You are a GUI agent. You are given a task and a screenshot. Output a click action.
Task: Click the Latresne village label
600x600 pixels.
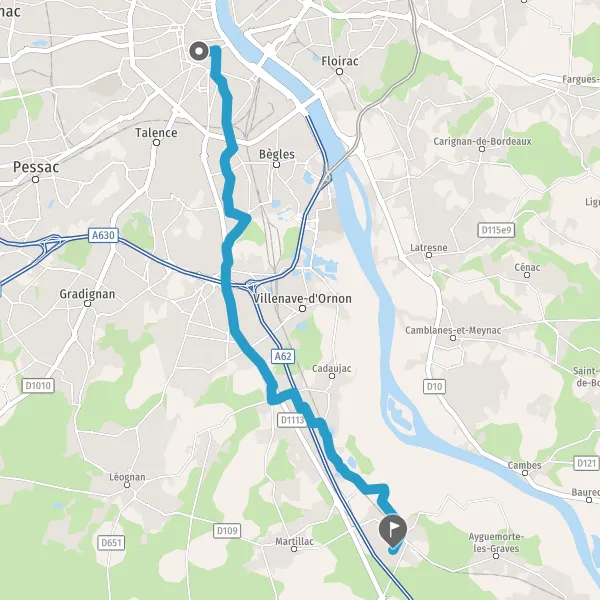[x=429, y=248]
